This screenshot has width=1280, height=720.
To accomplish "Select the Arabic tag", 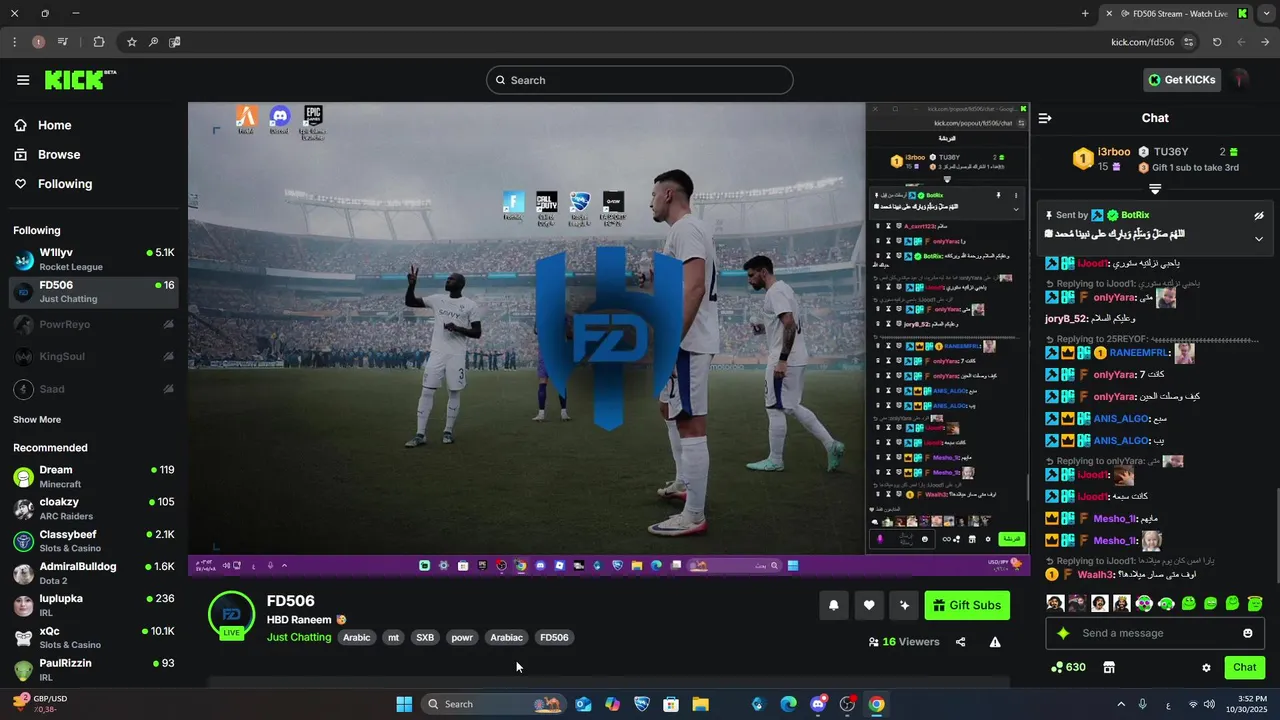I will pyautogui.click(x=357, y=637).
